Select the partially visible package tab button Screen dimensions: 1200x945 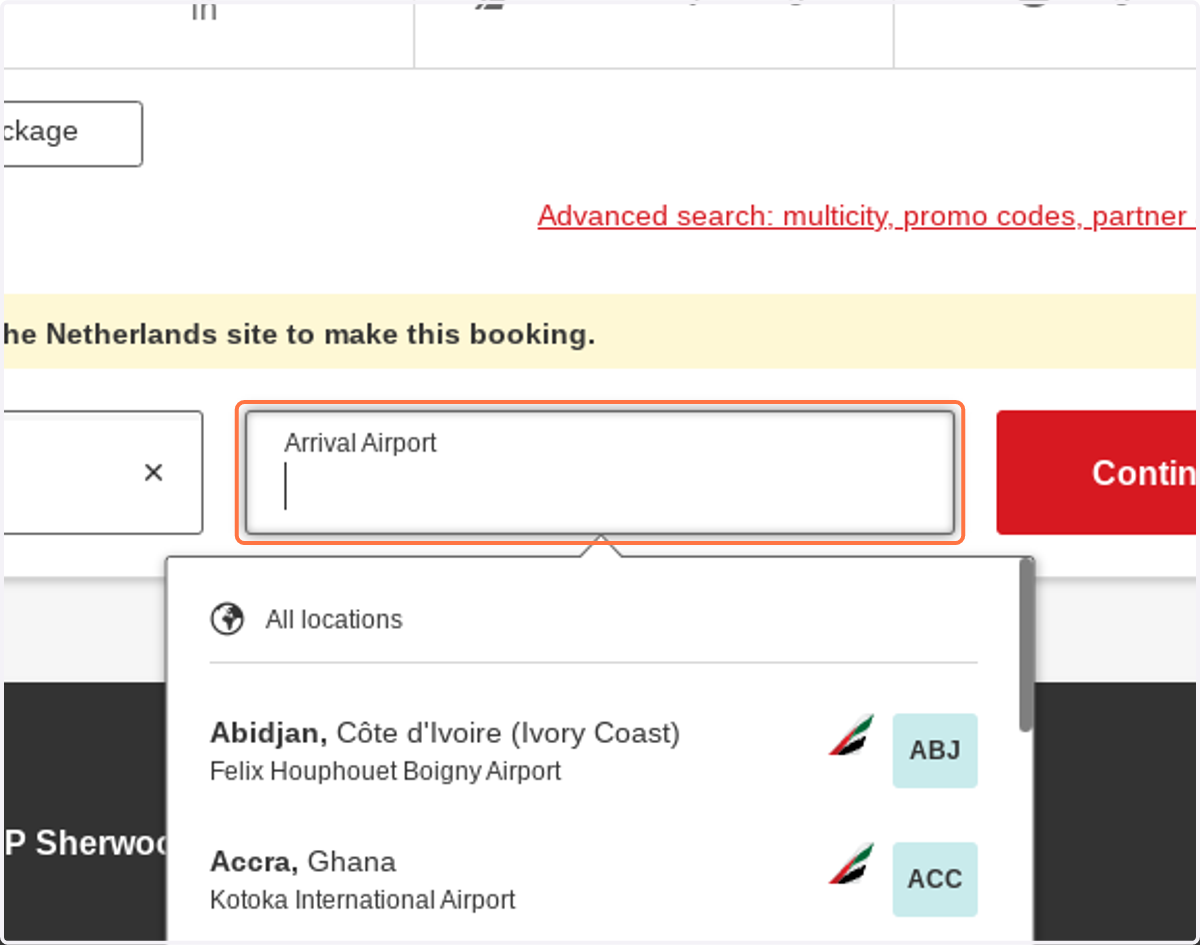[72, 133]
